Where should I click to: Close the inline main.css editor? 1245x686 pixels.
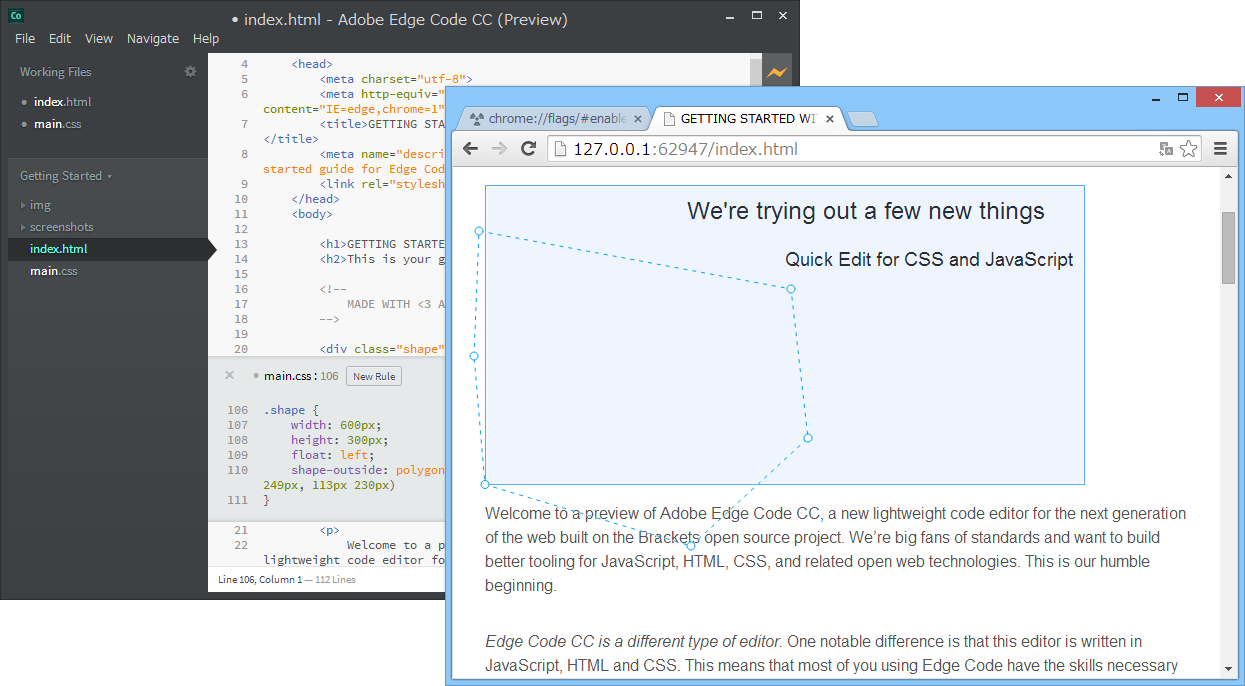229,374
